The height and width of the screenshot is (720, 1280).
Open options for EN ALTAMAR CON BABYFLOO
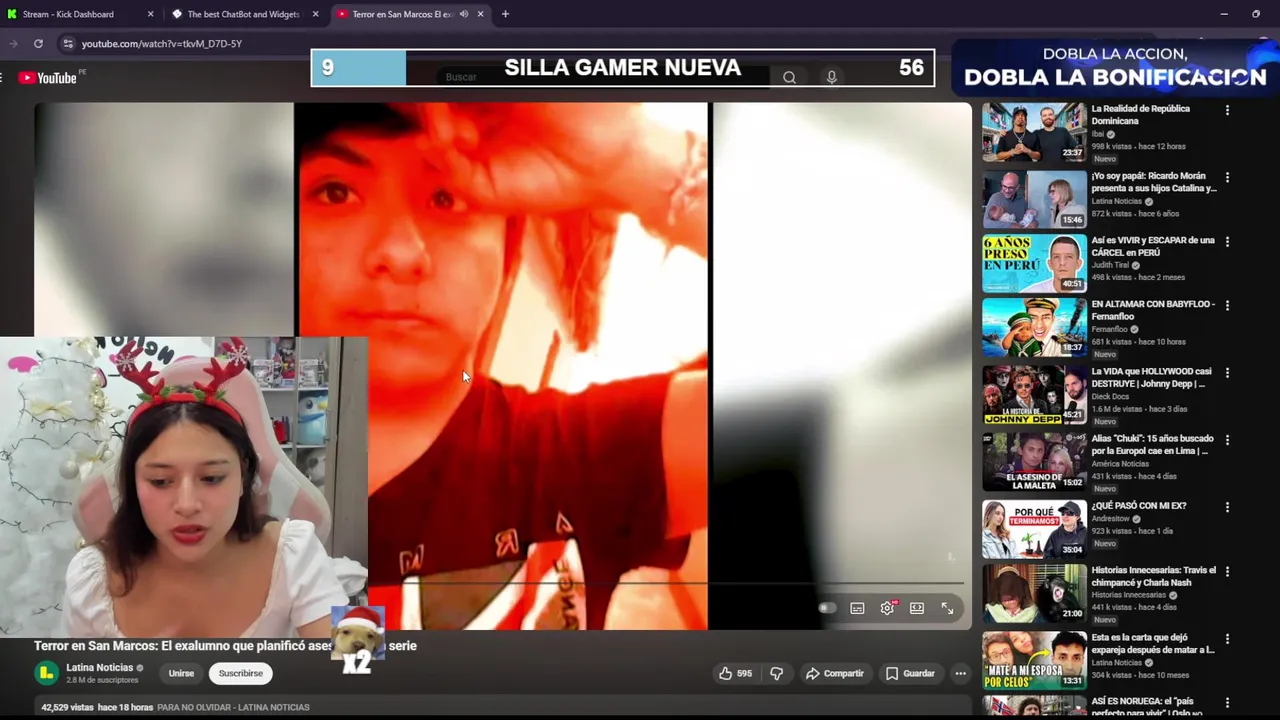[1227, 305]
